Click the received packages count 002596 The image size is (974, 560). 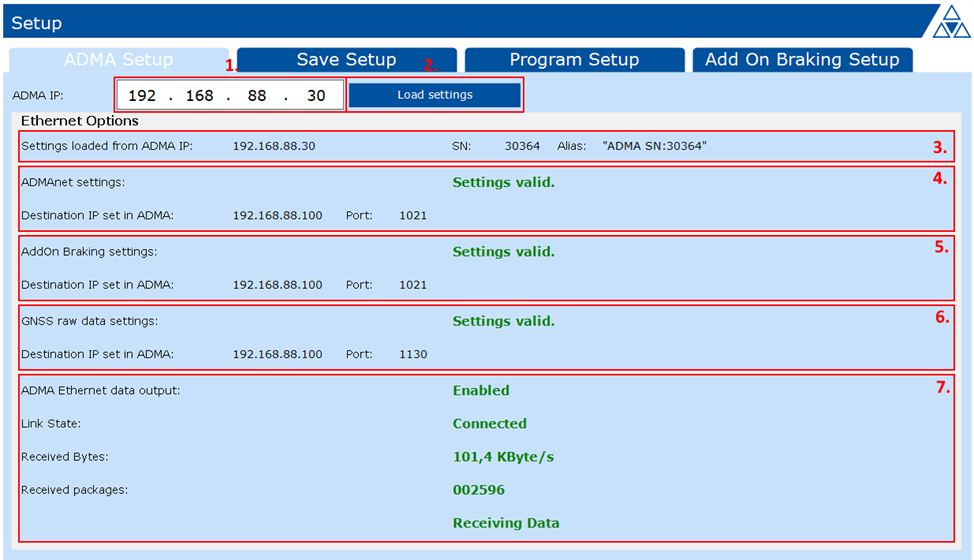coord(479,490)
